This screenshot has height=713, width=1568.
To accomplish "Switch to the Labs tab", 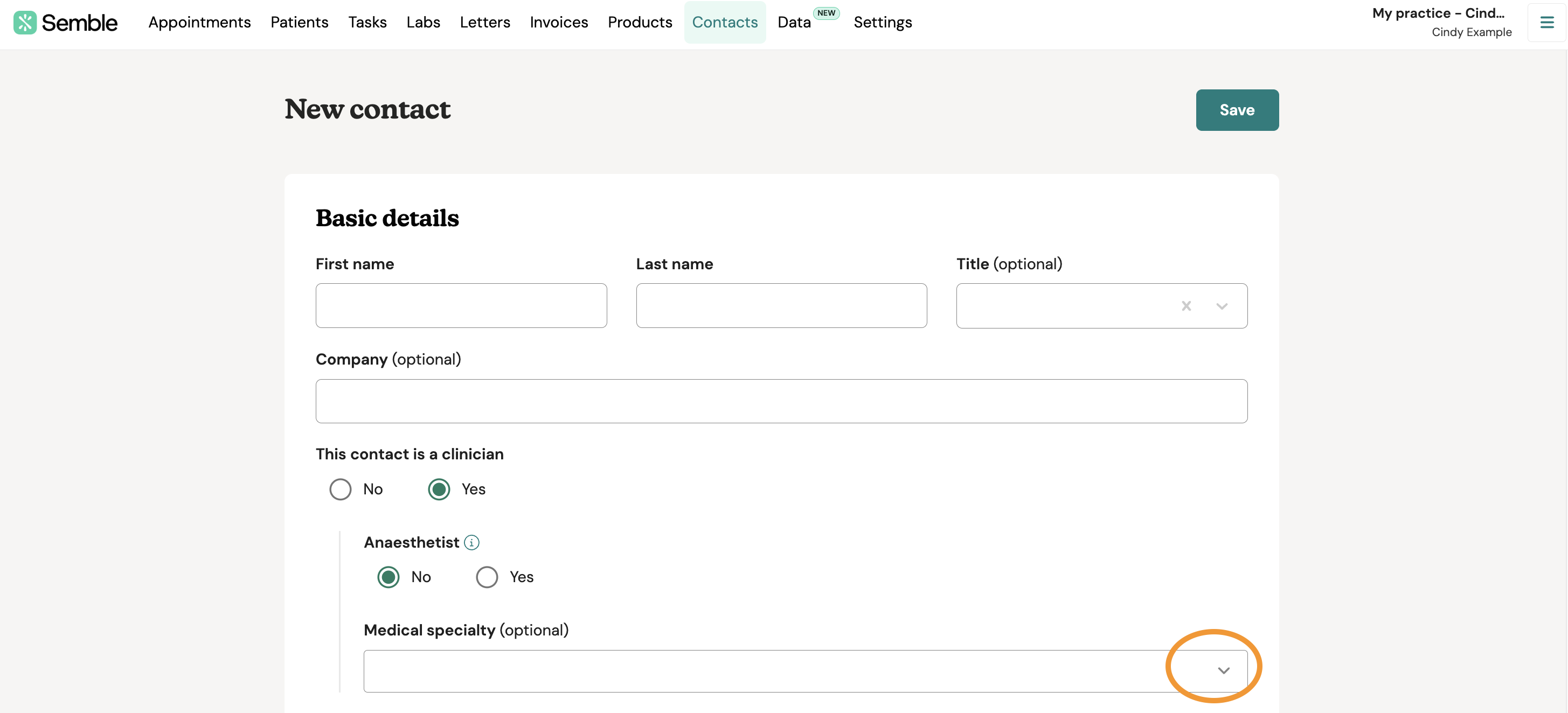I will tap(423, 23).
